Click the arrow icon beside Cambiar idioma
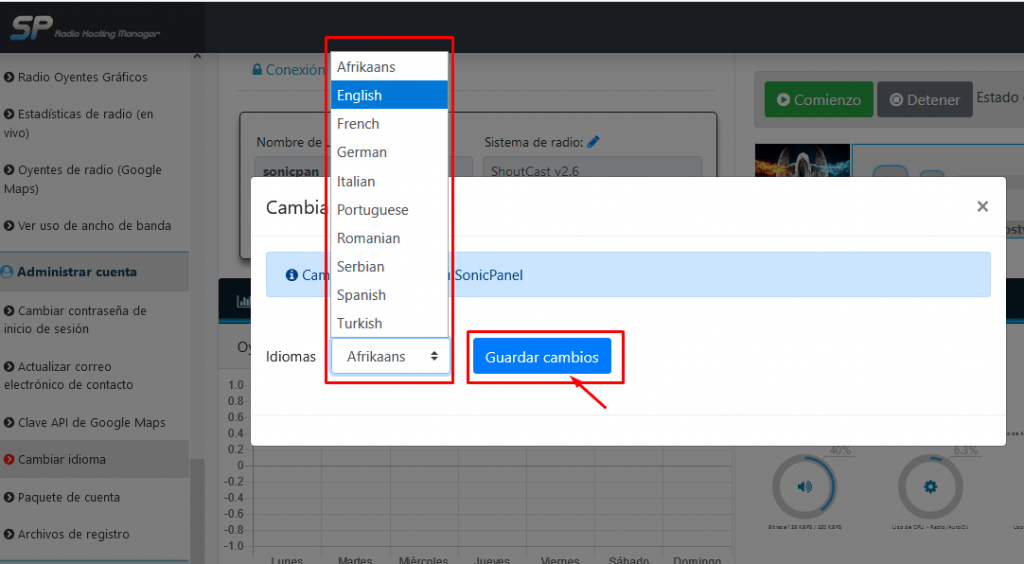Screen dimensions: 1024x564 click(9, 460)
